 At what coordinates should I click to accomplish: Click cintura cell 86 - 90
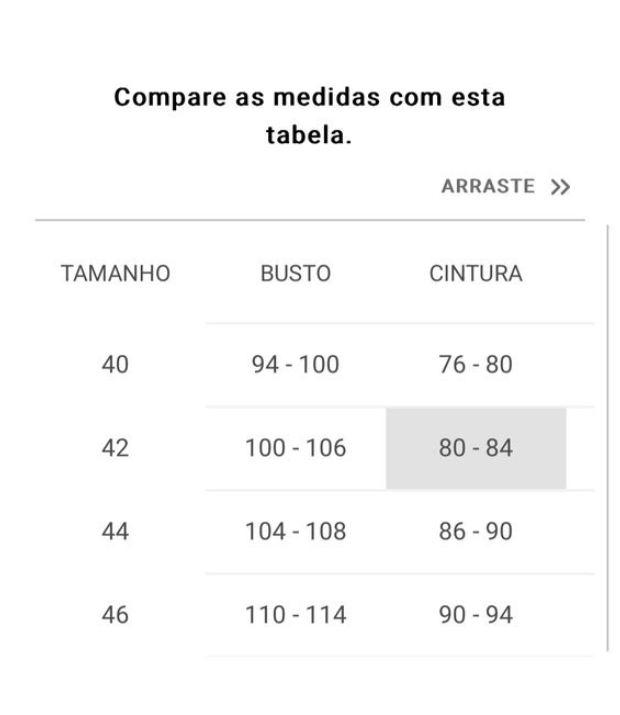point(475,532)
